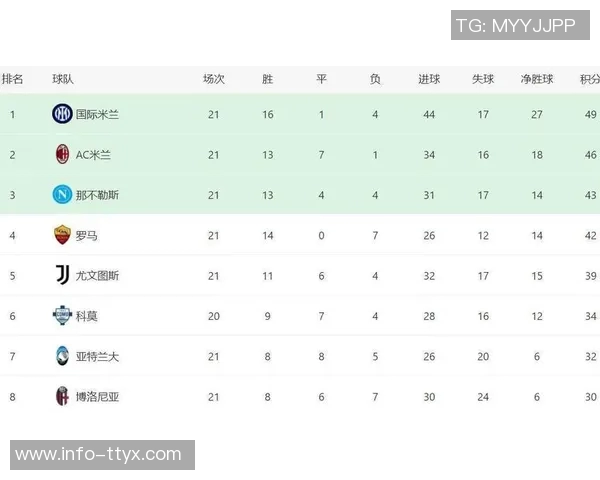Click the 排名 column header
600x480 pixels.
pyautogui.click(x=13, y=79)
